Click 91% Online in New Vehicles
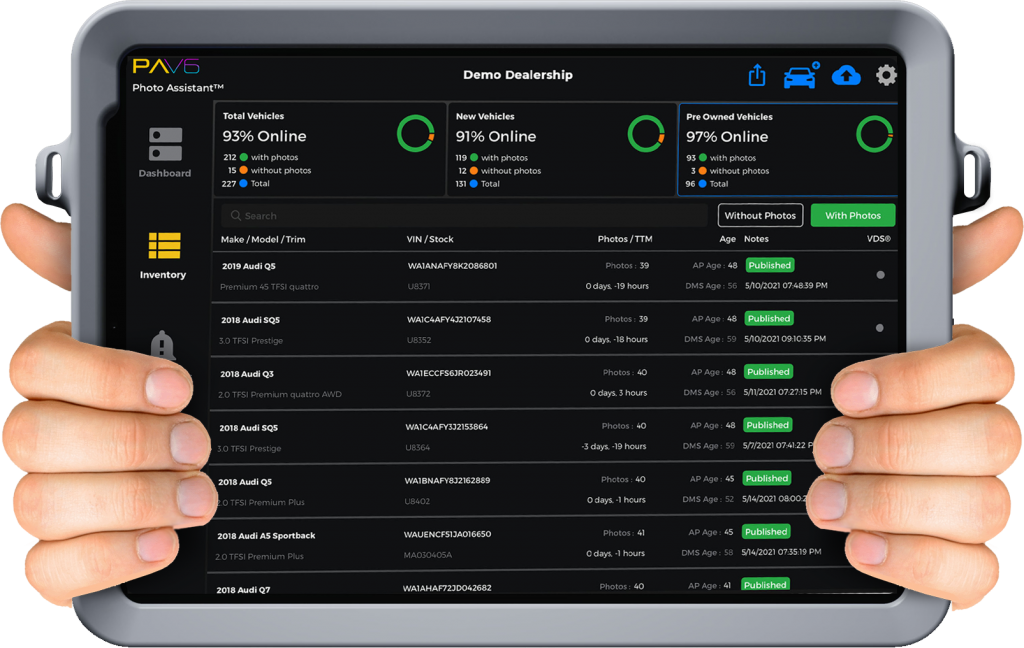 point(496,137)
